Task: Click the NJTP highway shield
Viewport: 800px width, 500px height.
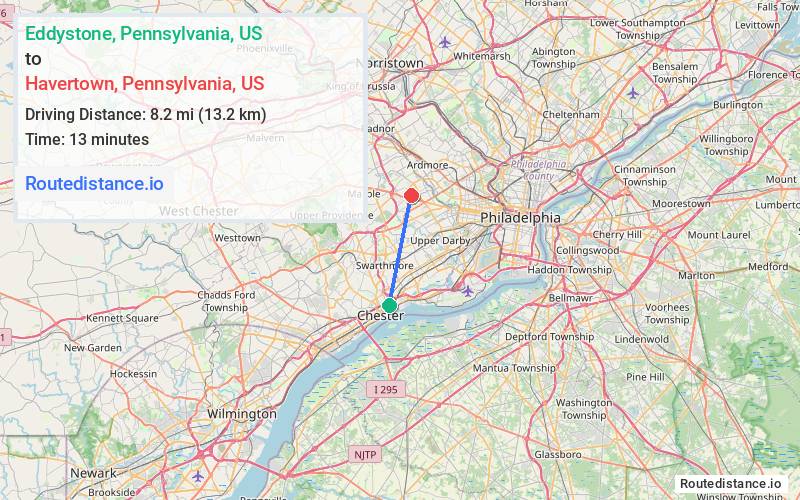Action: 365,455
